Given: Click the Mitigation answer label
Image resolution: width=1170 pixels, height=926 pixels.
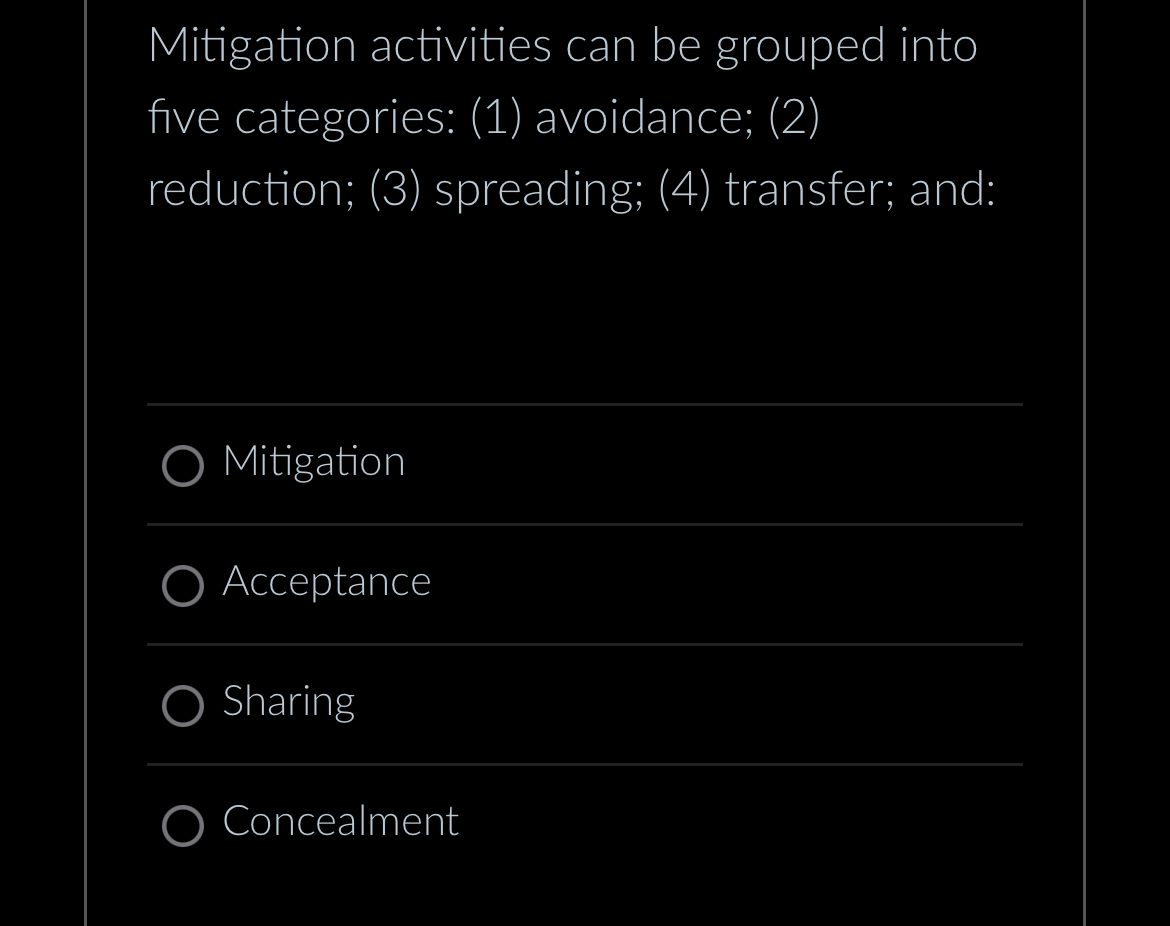Looking at the screenshot, I should [313, 462].
